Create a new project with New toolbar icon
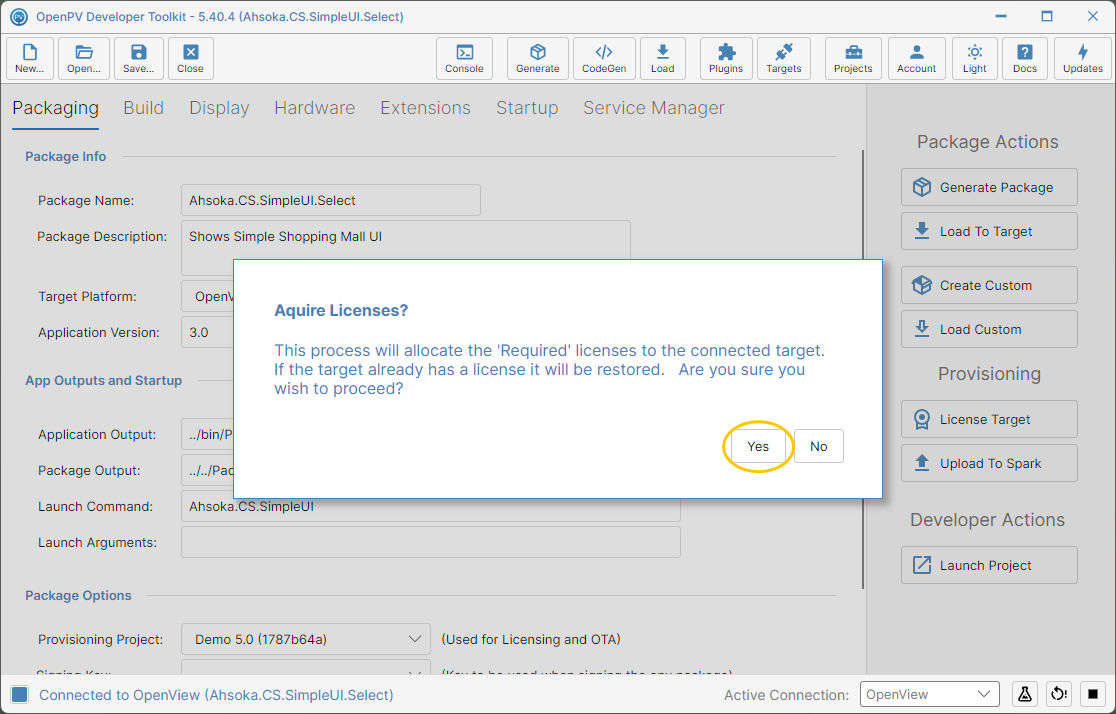The width and height of the screenshot is (1116, 714). click(29, 58)
